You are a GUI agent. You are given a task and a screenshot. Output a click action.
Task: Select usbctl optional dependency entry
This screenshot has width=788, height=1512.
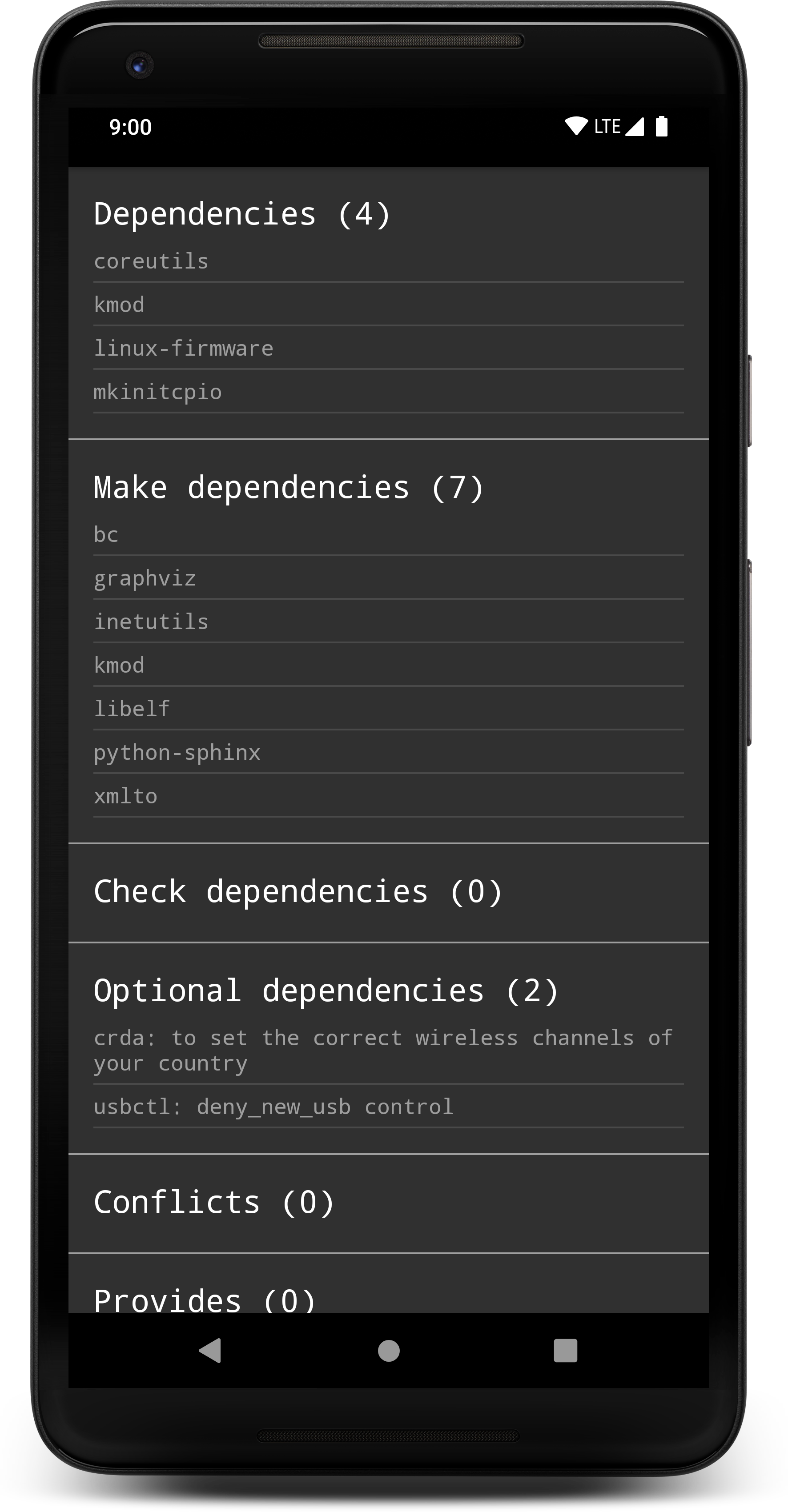[x=388, y=1107]
